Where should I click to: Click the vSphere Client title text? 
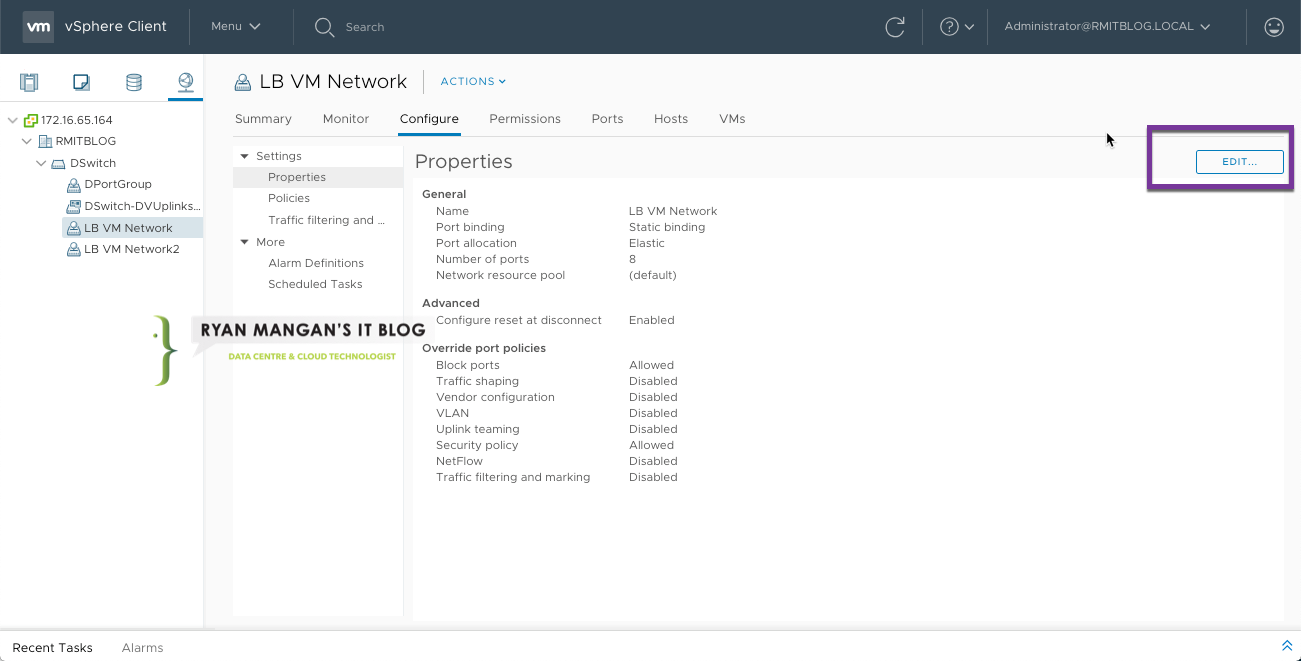click(116, 27)
